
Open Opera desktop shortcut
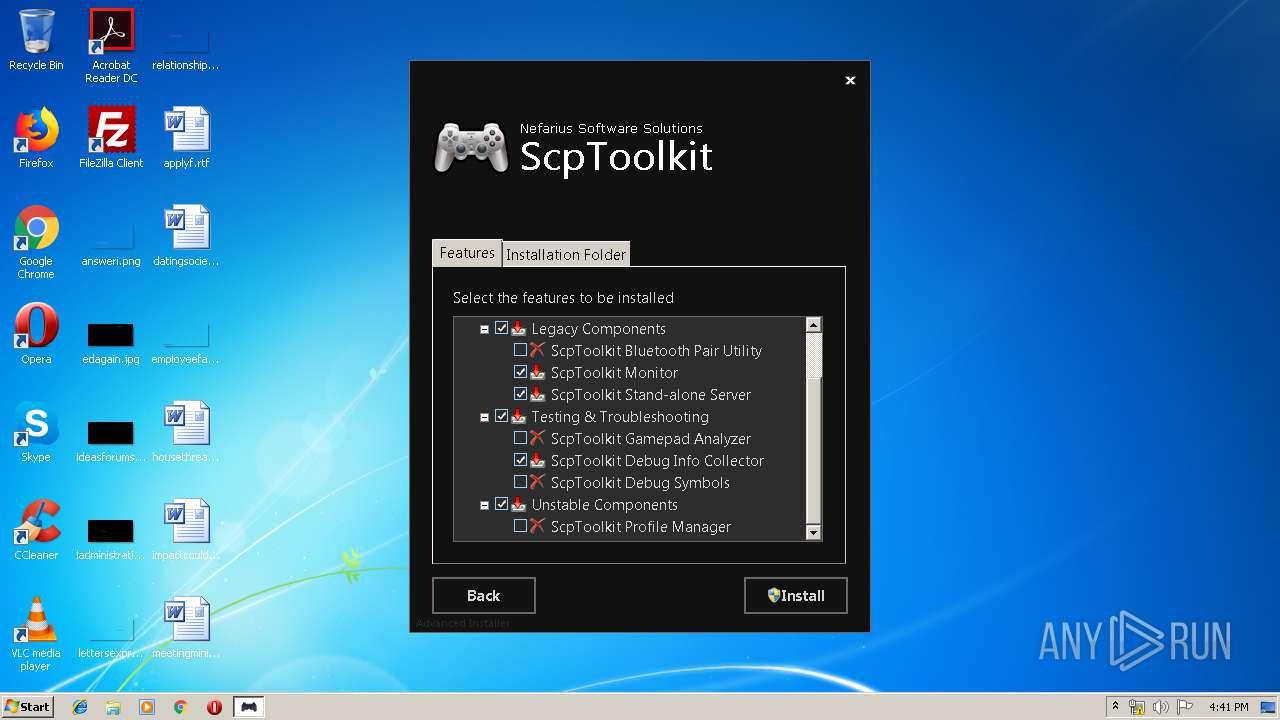pyautogui.click(x=36, y=334)
